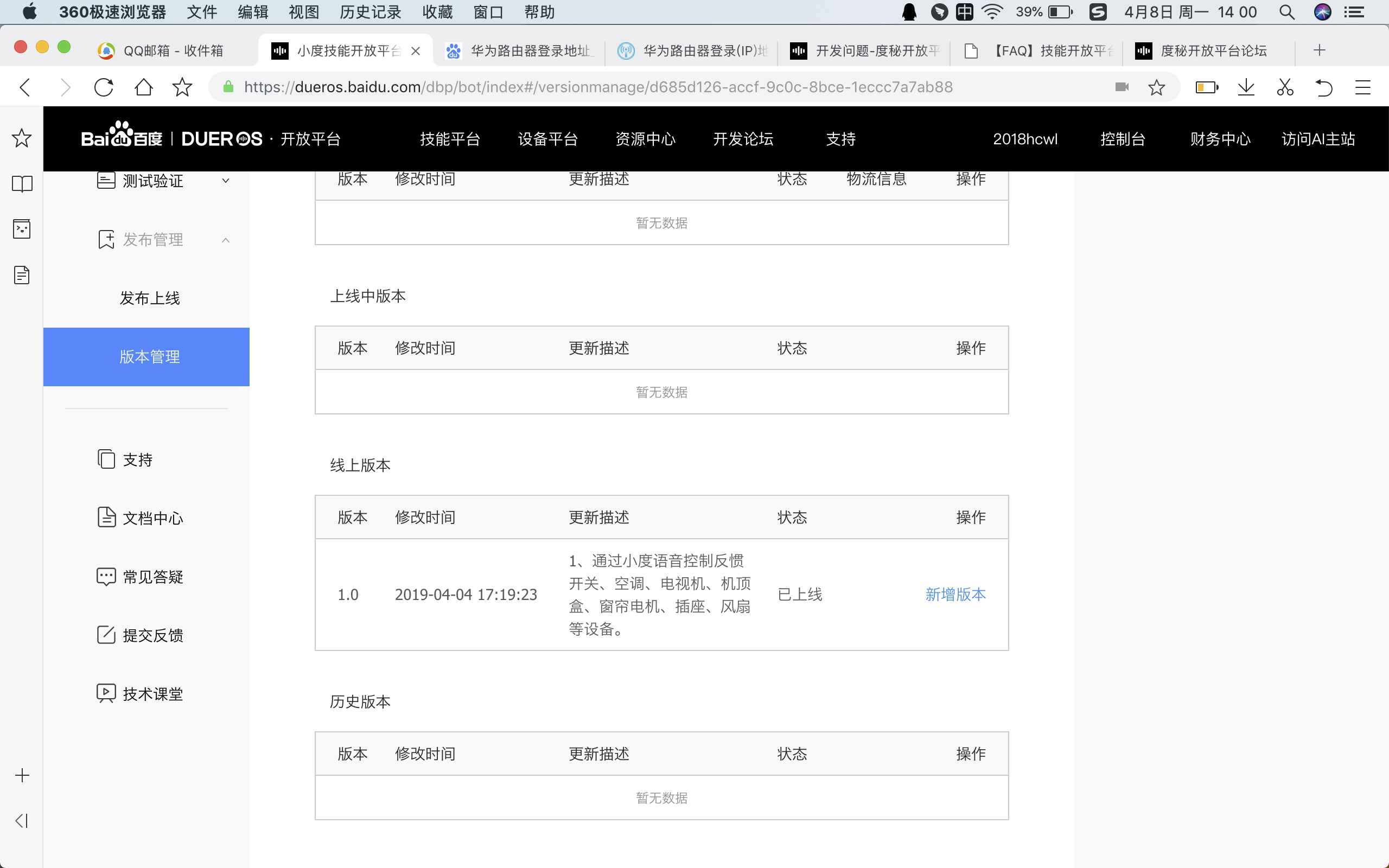Click the Siri icon in menu bar
The image size is (1389, 868).
(1322, 12)
